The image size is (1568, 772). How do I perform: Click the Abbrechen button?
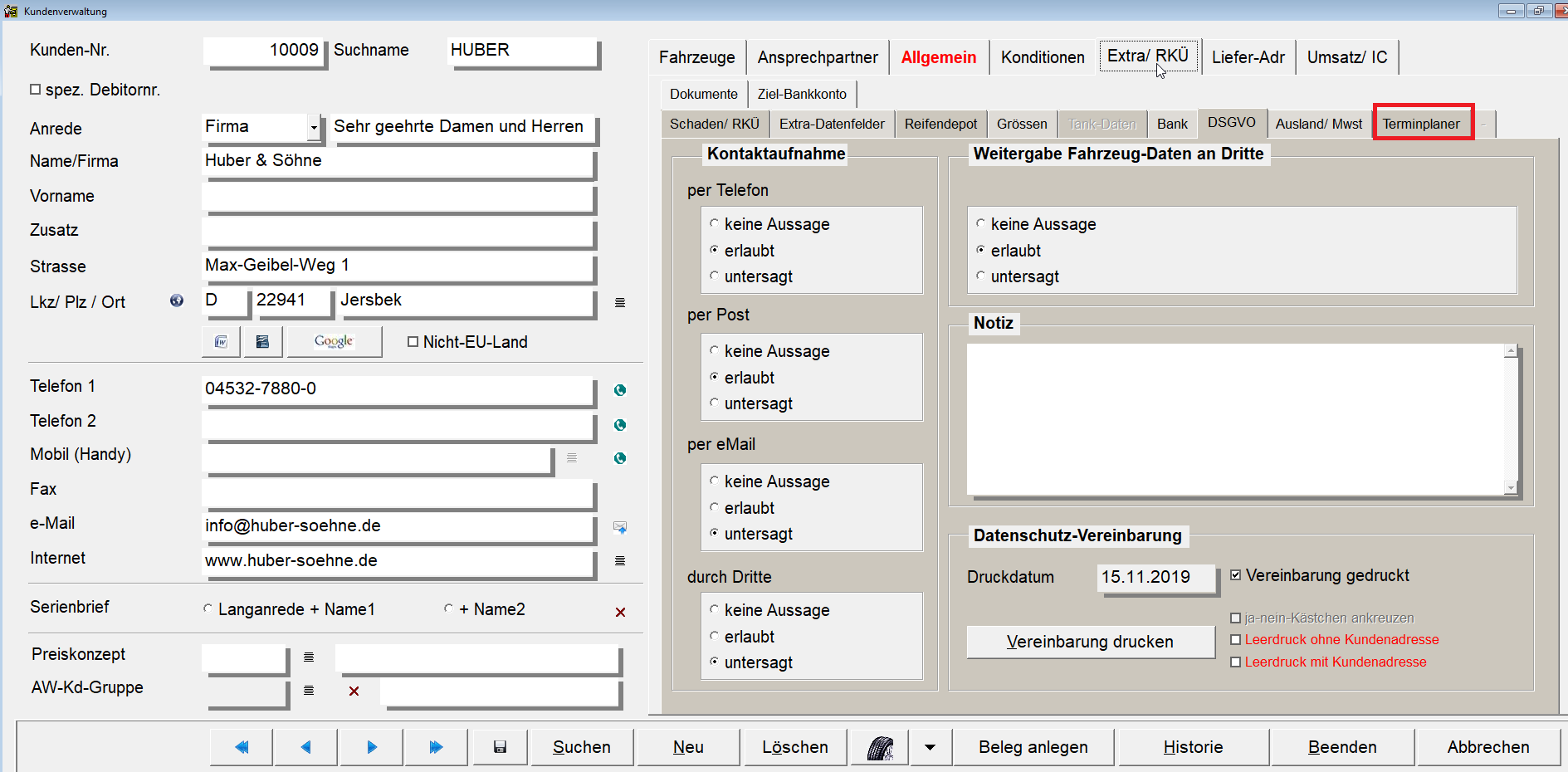click(1488, 747)
